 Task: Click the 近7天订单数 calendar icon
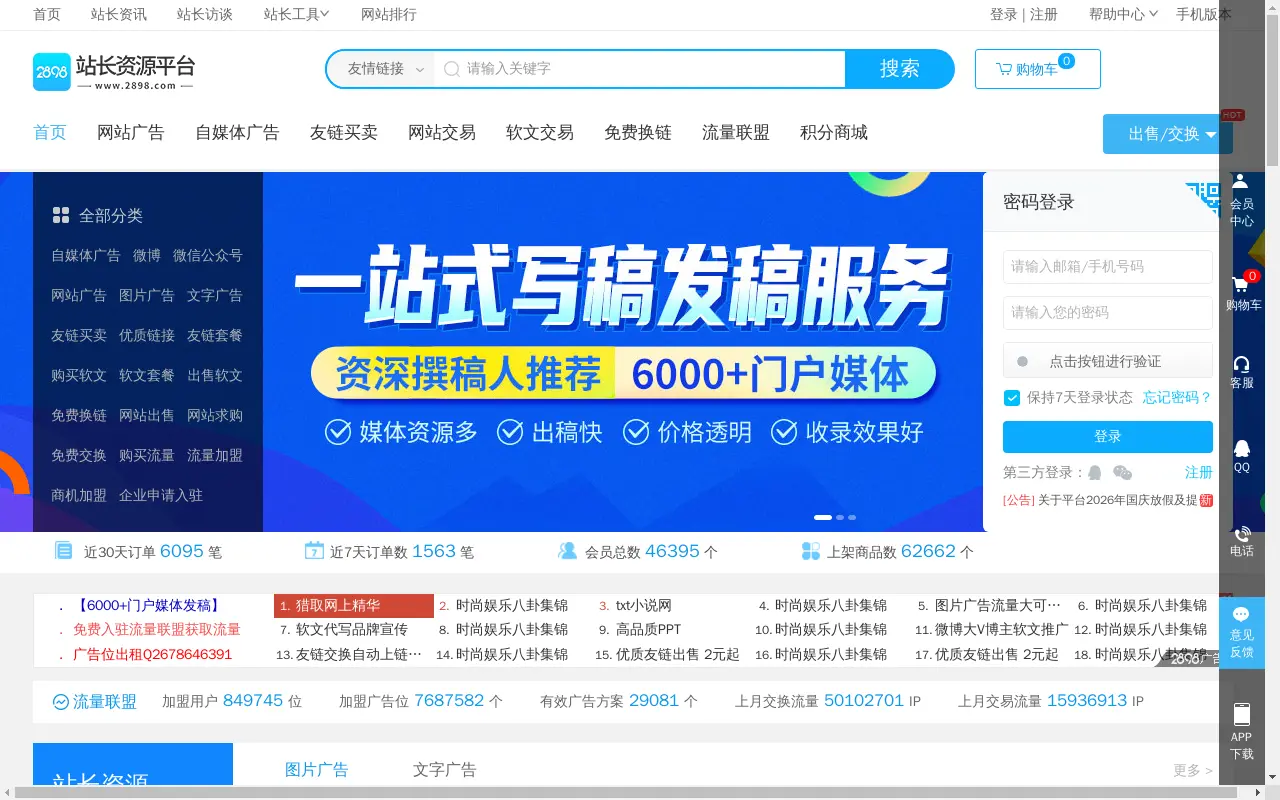point(314,551)
